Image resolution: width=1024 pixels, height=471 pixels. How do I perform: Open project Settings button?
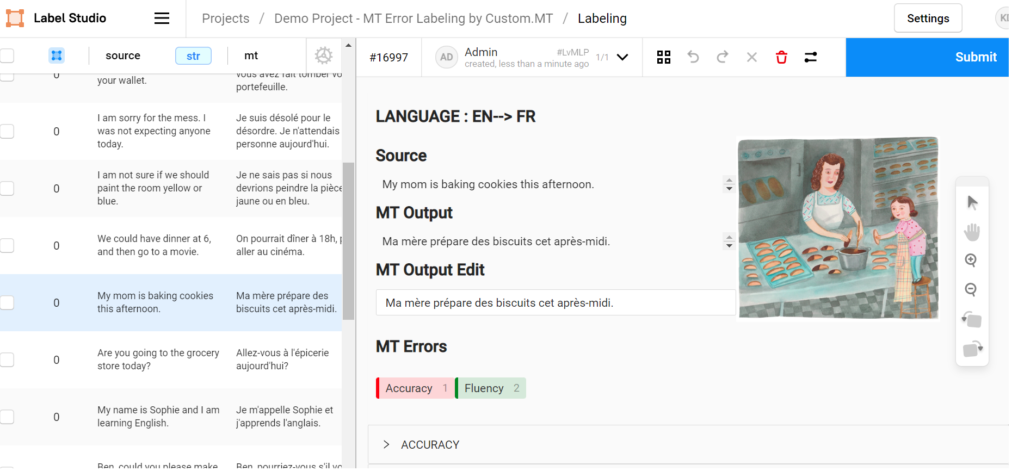(x=927, y=18)
